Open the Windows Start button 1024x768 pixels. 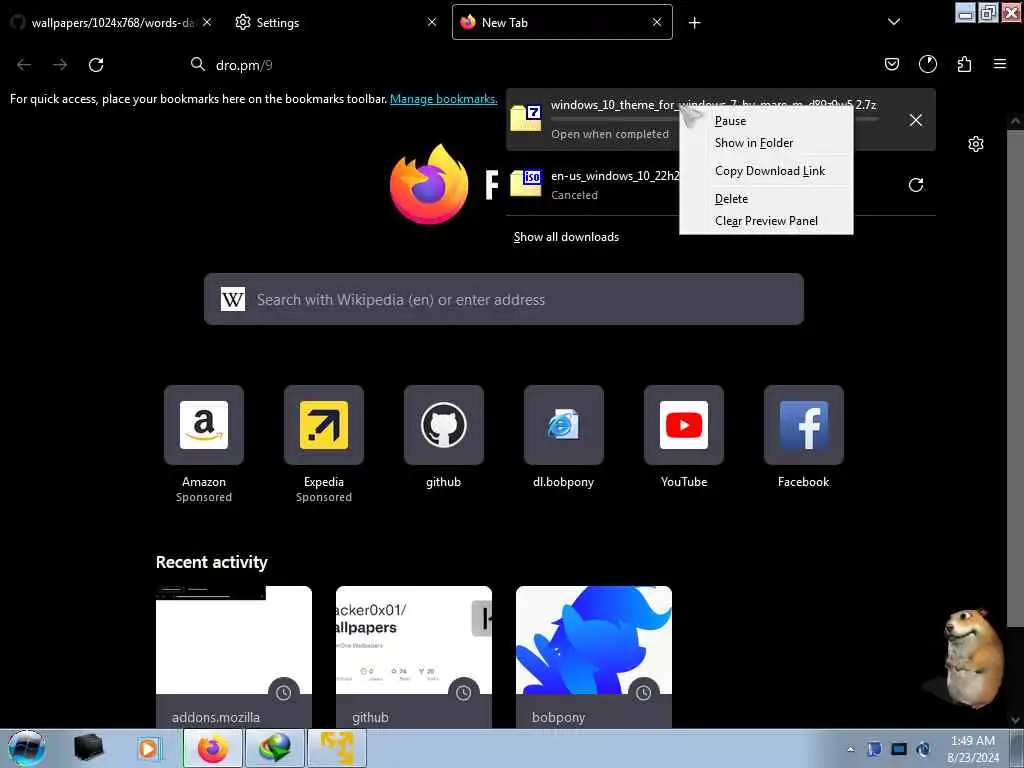27,748
